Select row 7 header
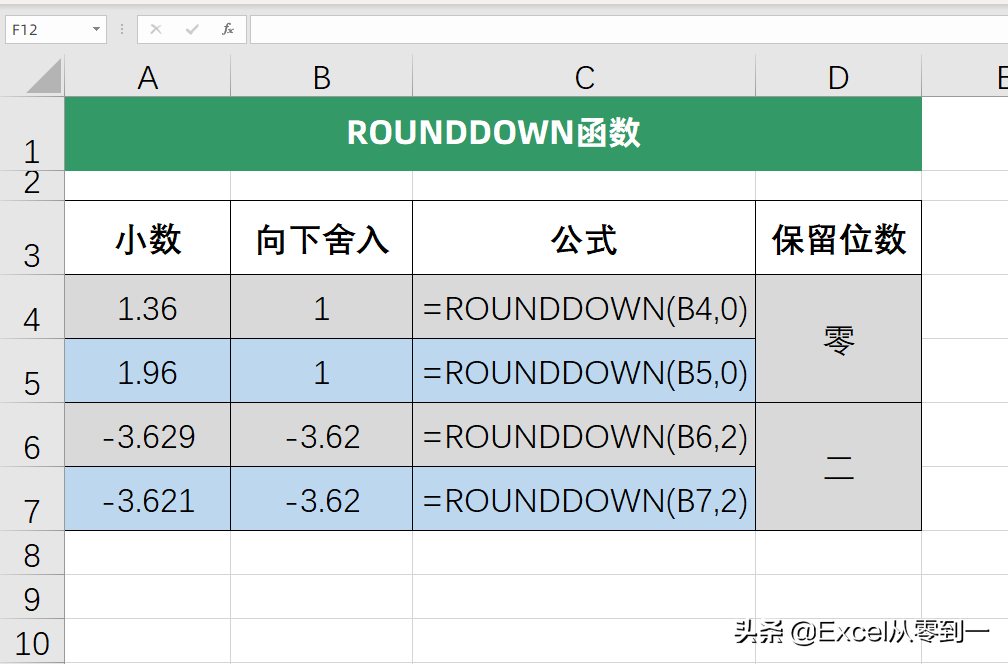Viewport: 1008px width, 664px height. pos(32,499)
